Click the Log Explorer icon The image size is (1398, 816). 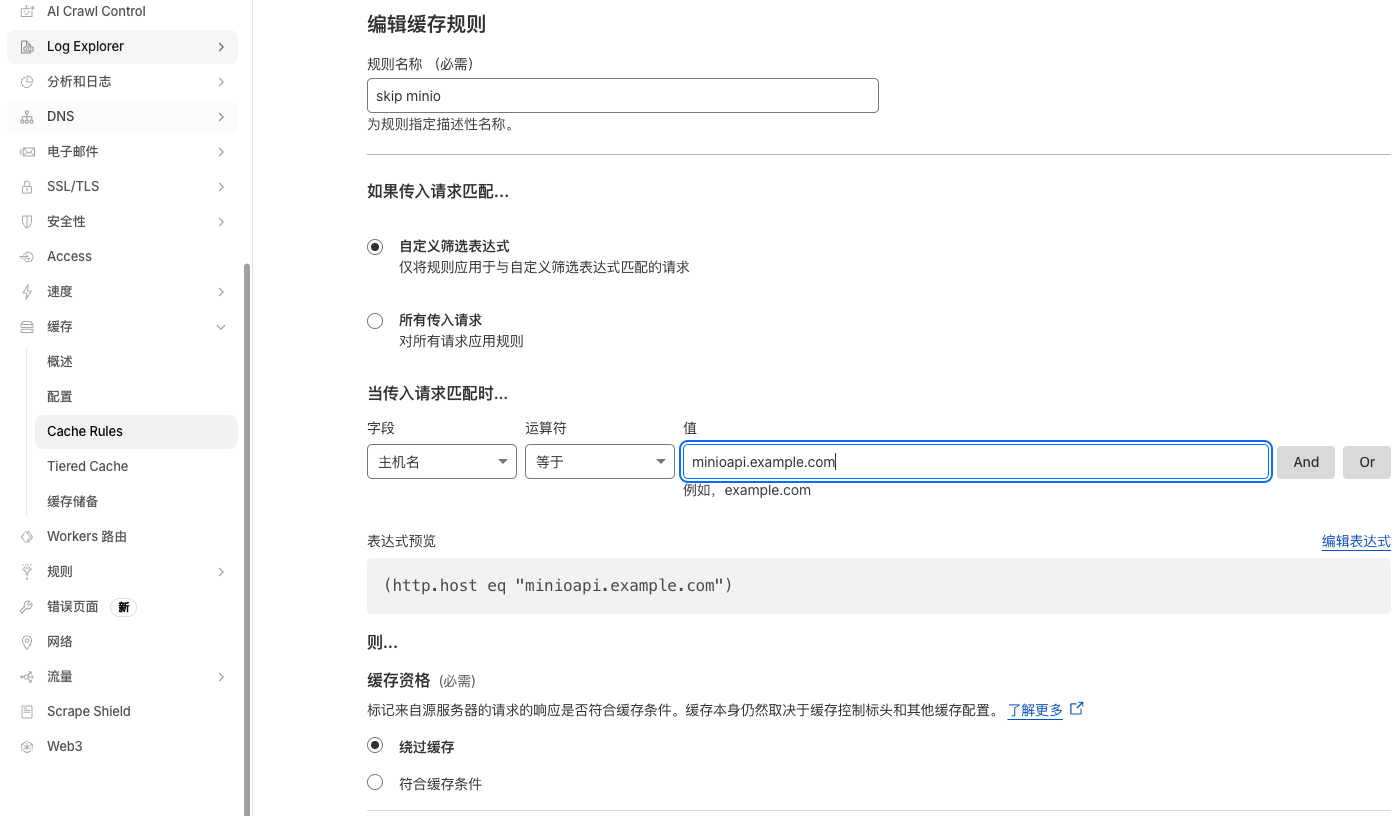[27, 46]
